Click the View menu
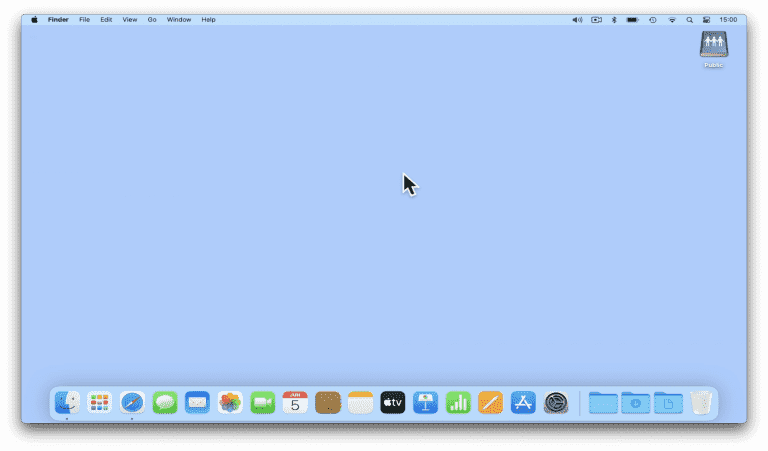 (x=130, y=19)
